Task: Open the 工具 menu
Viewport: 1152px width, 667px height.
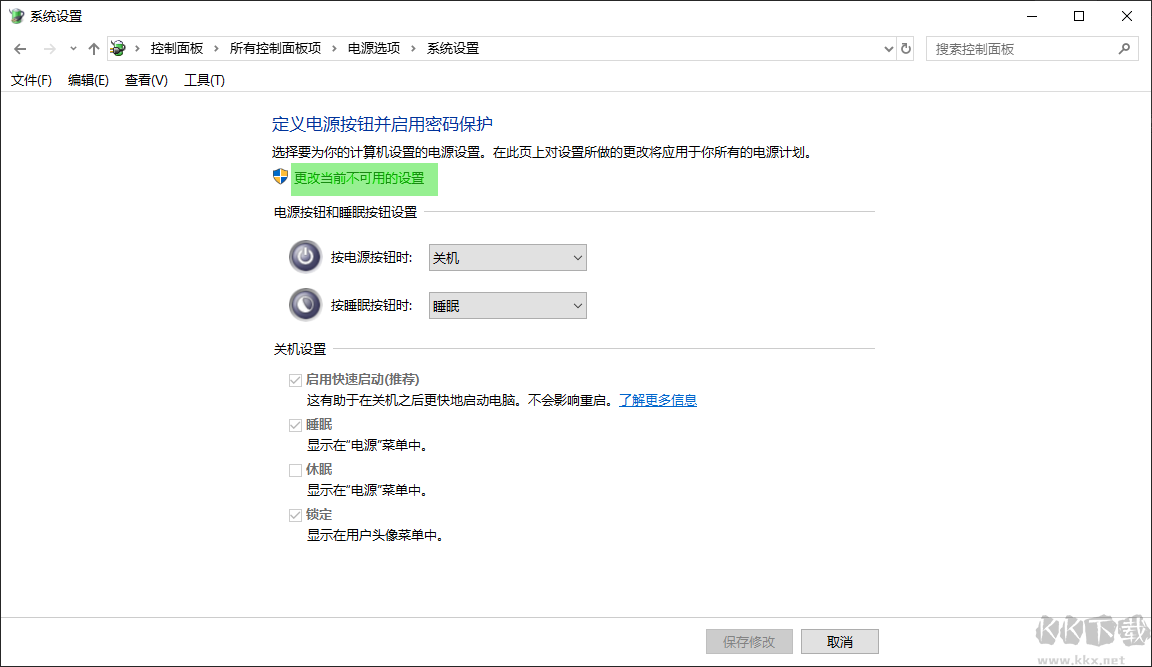Action: click(x=204, y=80)
